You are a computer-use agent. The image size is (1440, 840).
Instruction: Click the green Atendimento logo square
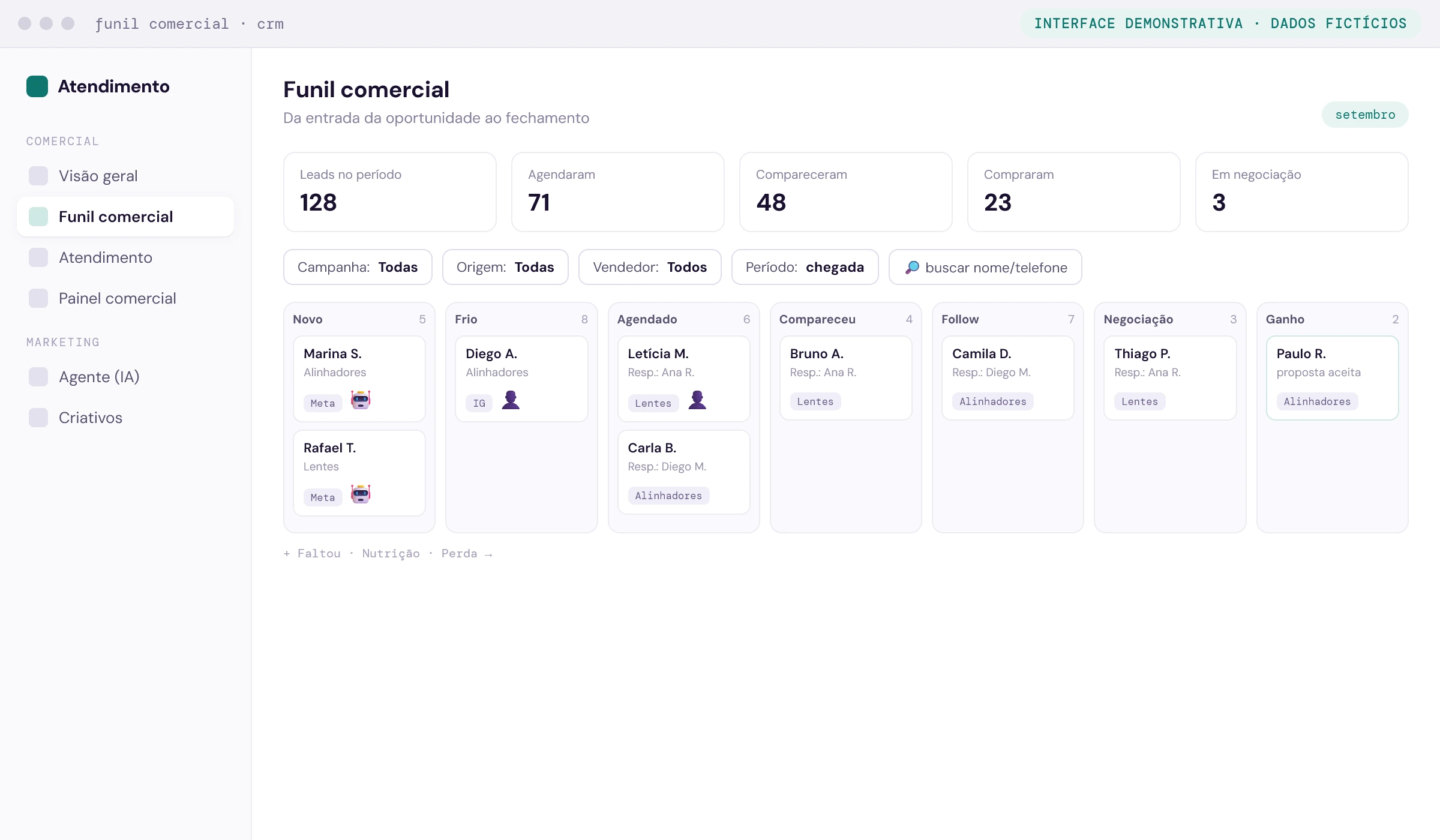pyautogui.click(x=37, y=86)
